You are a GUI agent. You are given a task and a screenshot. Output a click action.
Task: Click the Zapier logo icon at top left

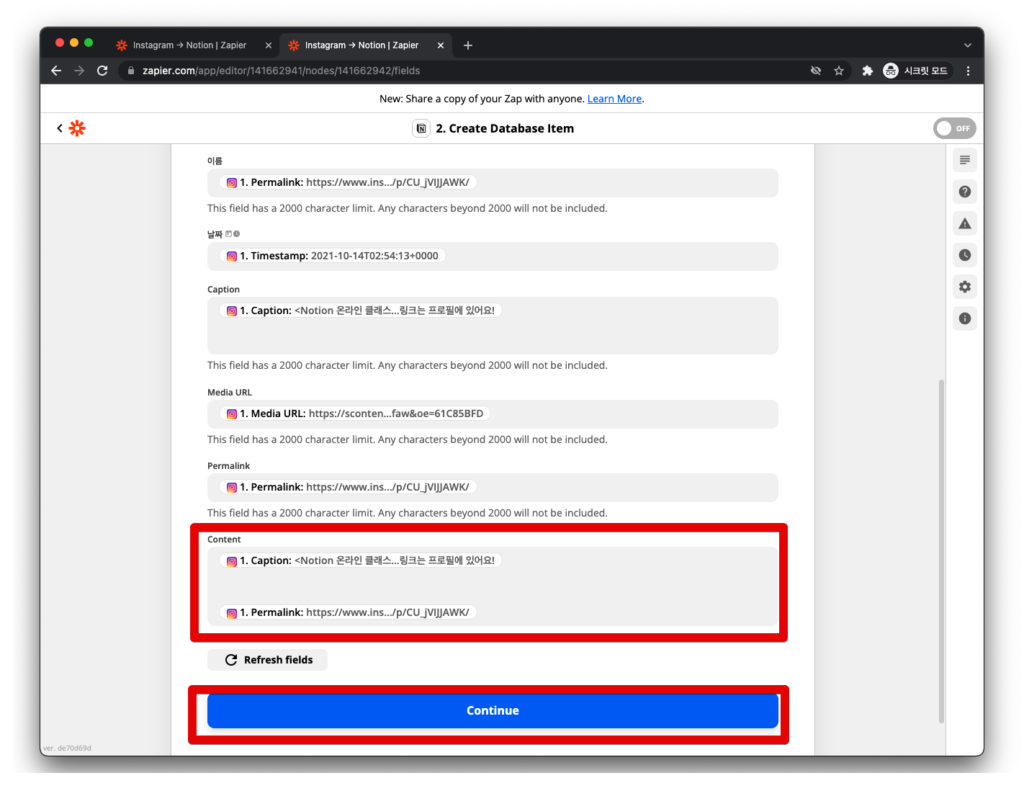tap(77, 128)
